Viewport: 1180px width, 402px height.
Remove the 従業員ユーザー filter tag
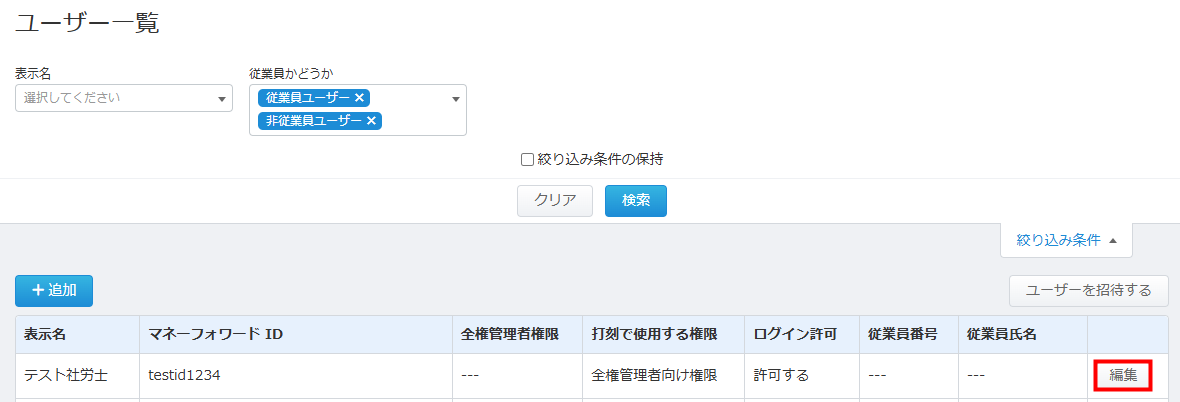[360, 98]
